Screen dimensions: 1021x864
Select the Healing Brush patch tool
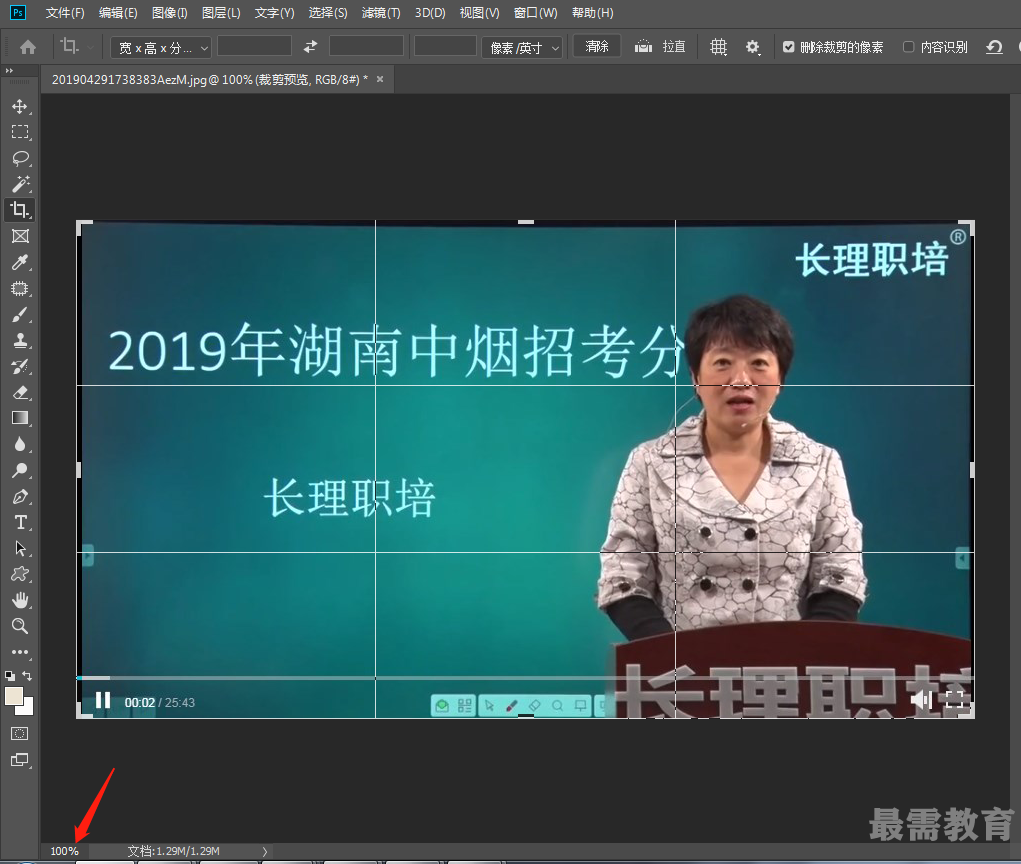[x=20, y=288]
